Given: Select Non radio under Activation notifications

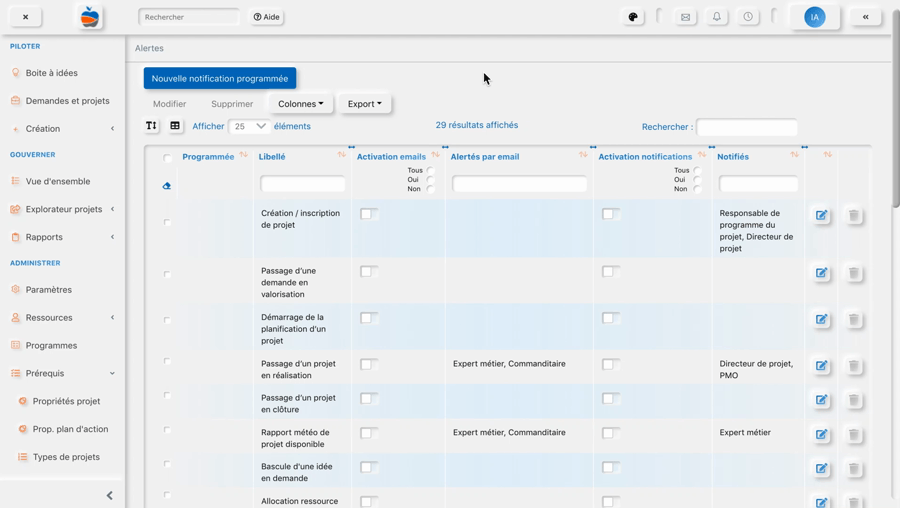Looking at the screenshot, I should (697, 189).
